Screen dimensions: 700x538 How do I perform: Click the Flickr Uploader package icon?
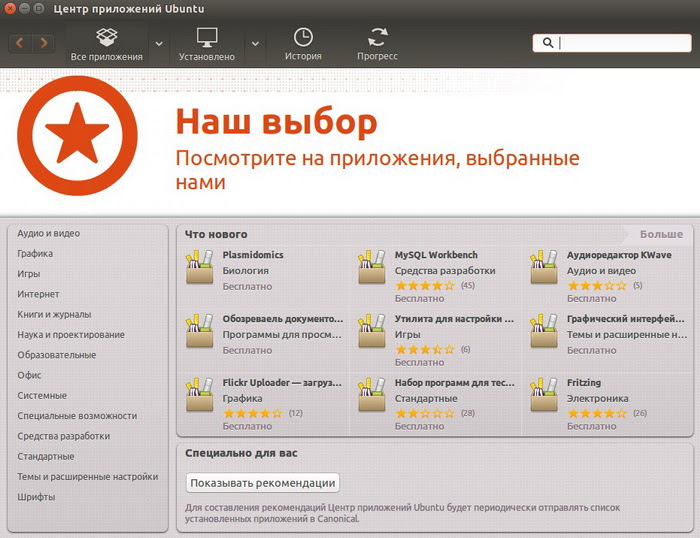tap(200, 395)
